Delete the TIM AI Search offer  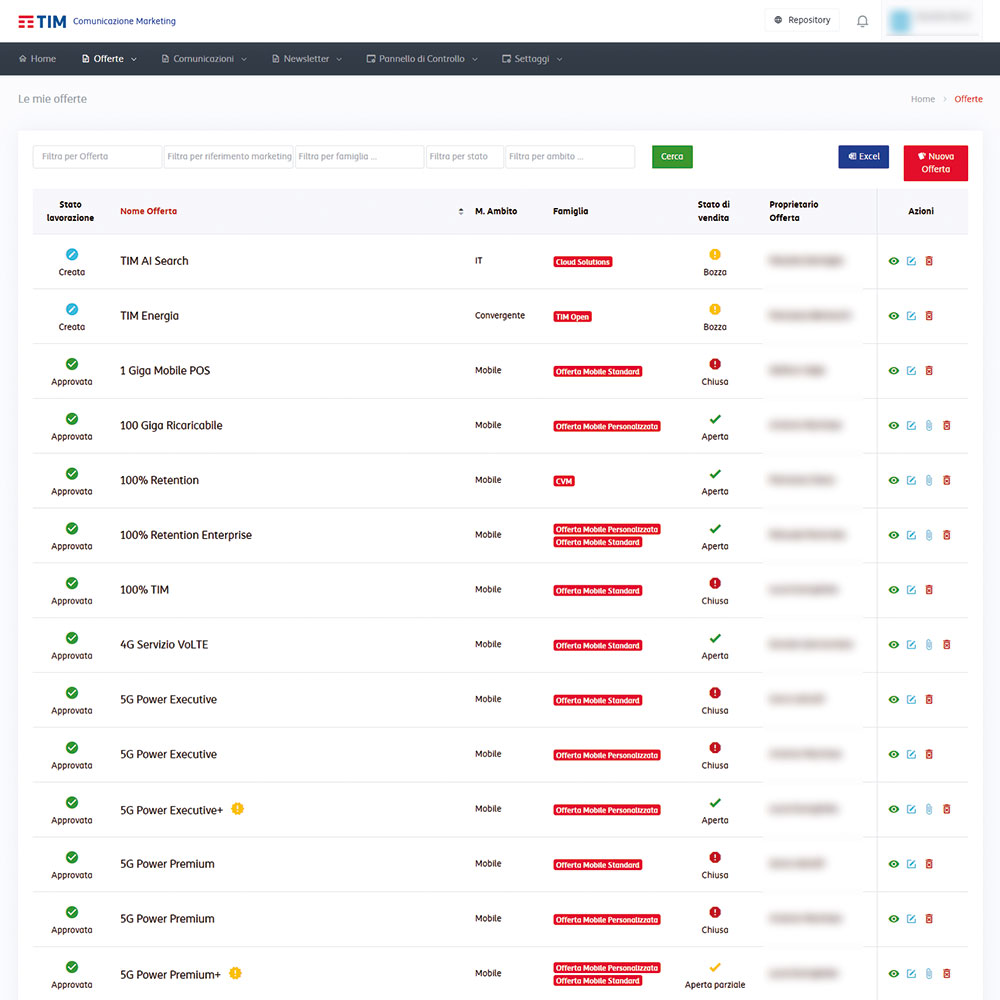(x=929, y=261)
